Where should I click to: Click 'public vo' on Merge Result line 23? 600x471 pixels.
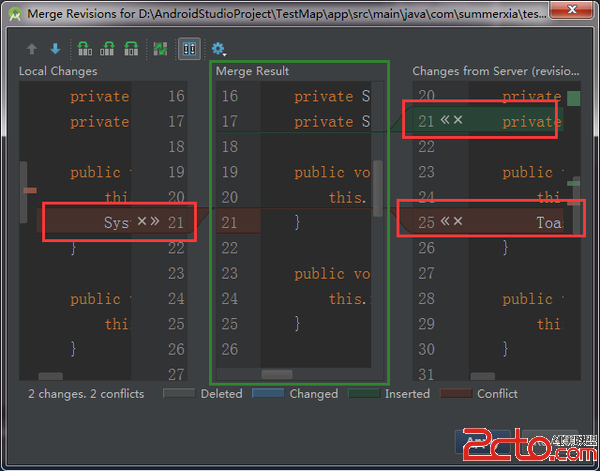pos(332,274)
